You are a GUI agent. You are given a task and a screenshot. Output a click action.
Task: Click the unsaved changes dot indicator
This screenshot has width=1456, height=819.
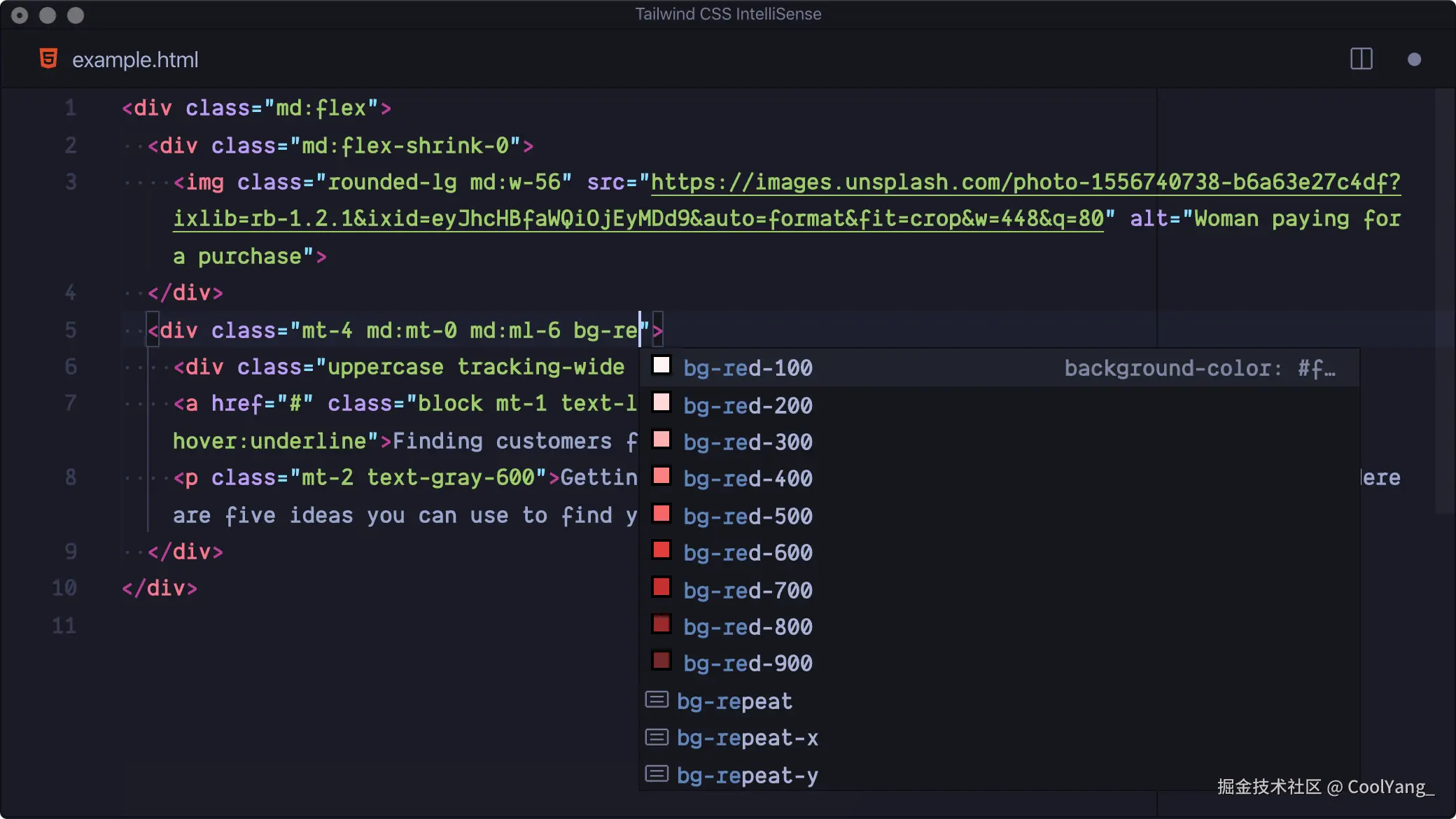(1414, 59)
